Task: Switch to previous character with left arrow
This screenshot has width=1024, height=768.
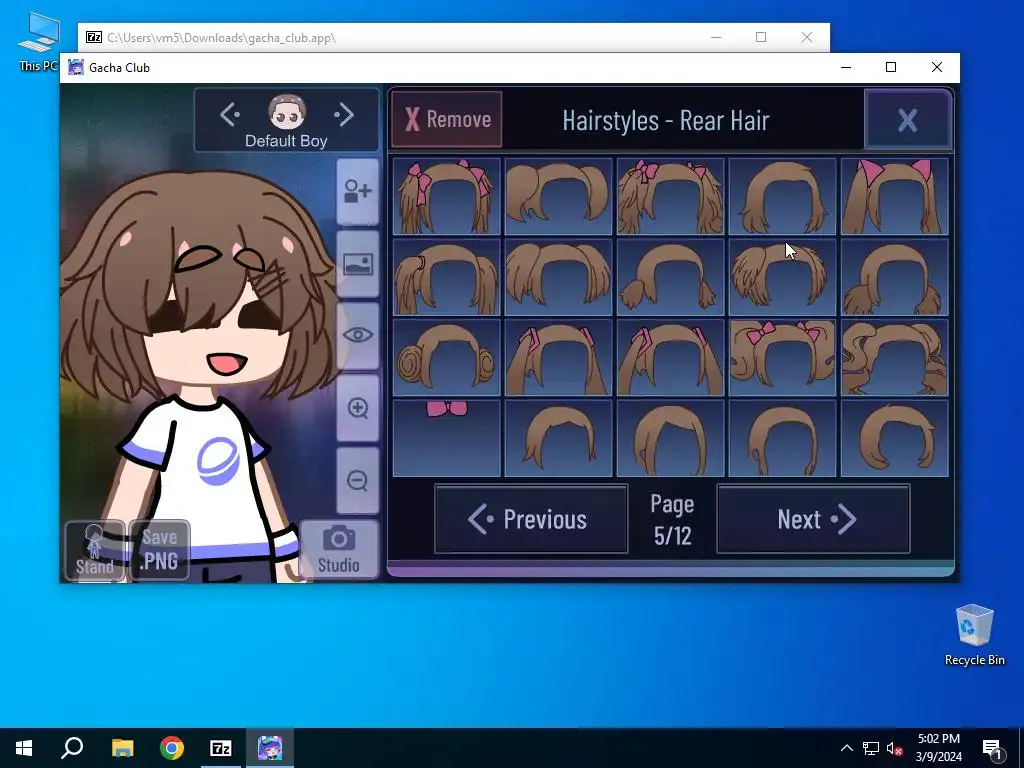Action: point(231,115)
